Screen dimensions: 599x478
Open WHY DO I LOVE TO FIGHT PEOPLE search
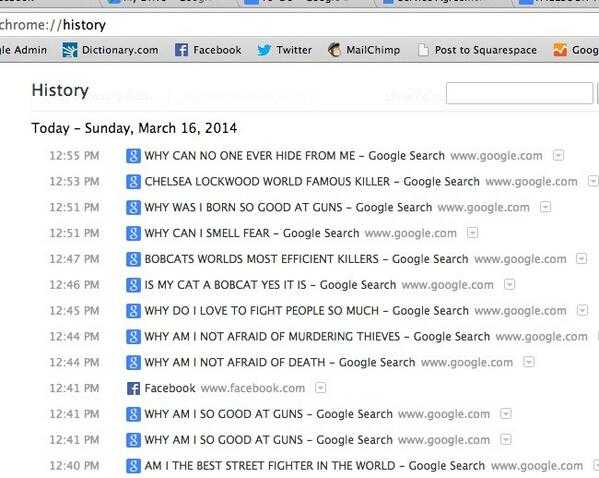pyautogui.click(x=306, y=311)
